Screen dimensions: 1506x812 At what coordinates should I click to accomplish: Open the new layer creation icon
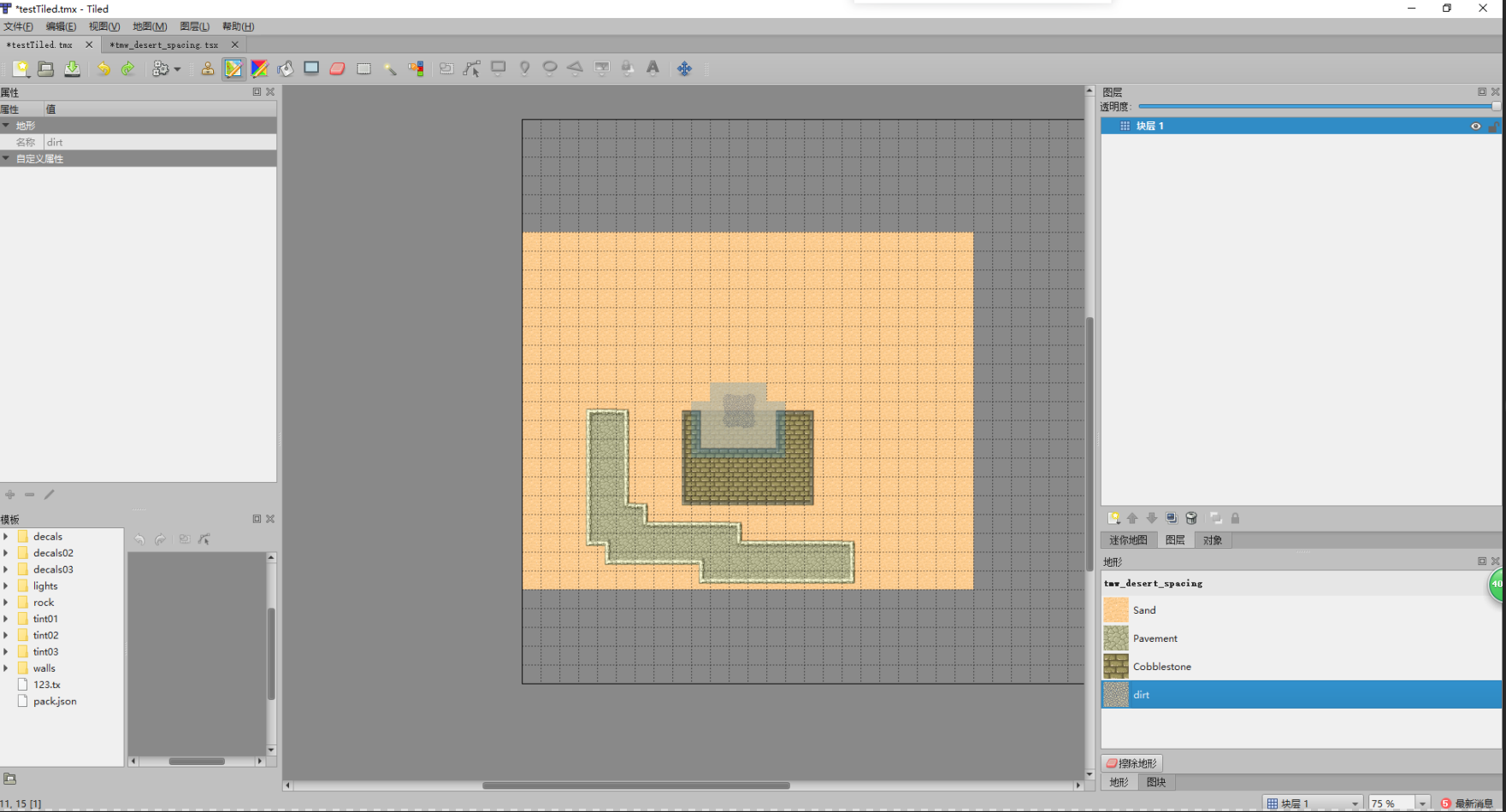point(1113,517)
